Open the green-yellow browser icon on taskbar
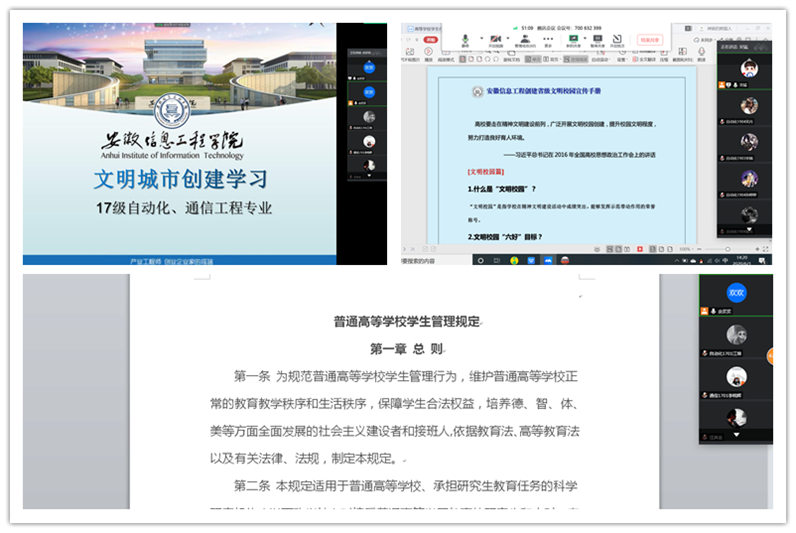The image size is (796, 533). click(x=514, y=260)
